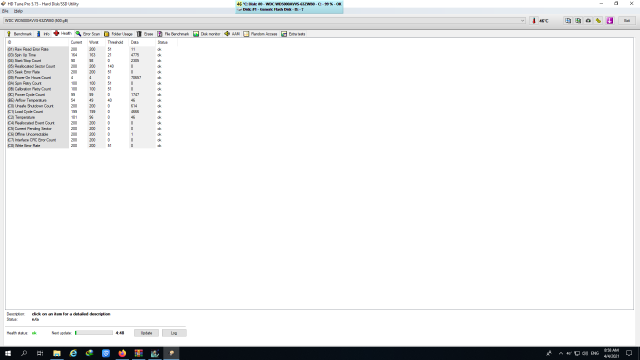Open the notification center icon
The height and width of the screenshot is (360, 640).
(629, 353)
